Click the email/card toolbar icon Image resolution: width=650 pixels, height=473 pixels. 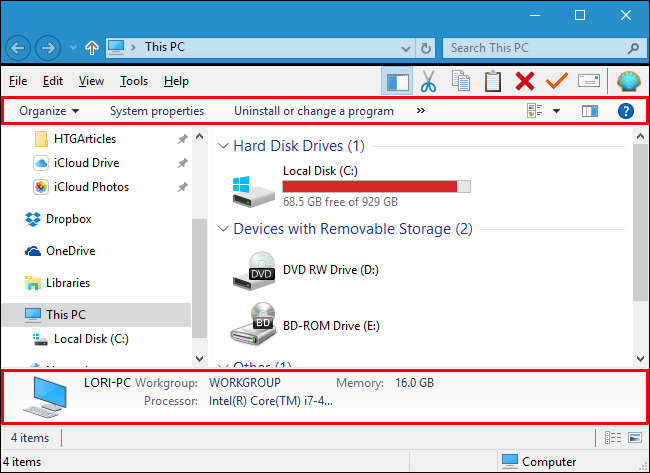pyautogui.click(x=589, y=80)
